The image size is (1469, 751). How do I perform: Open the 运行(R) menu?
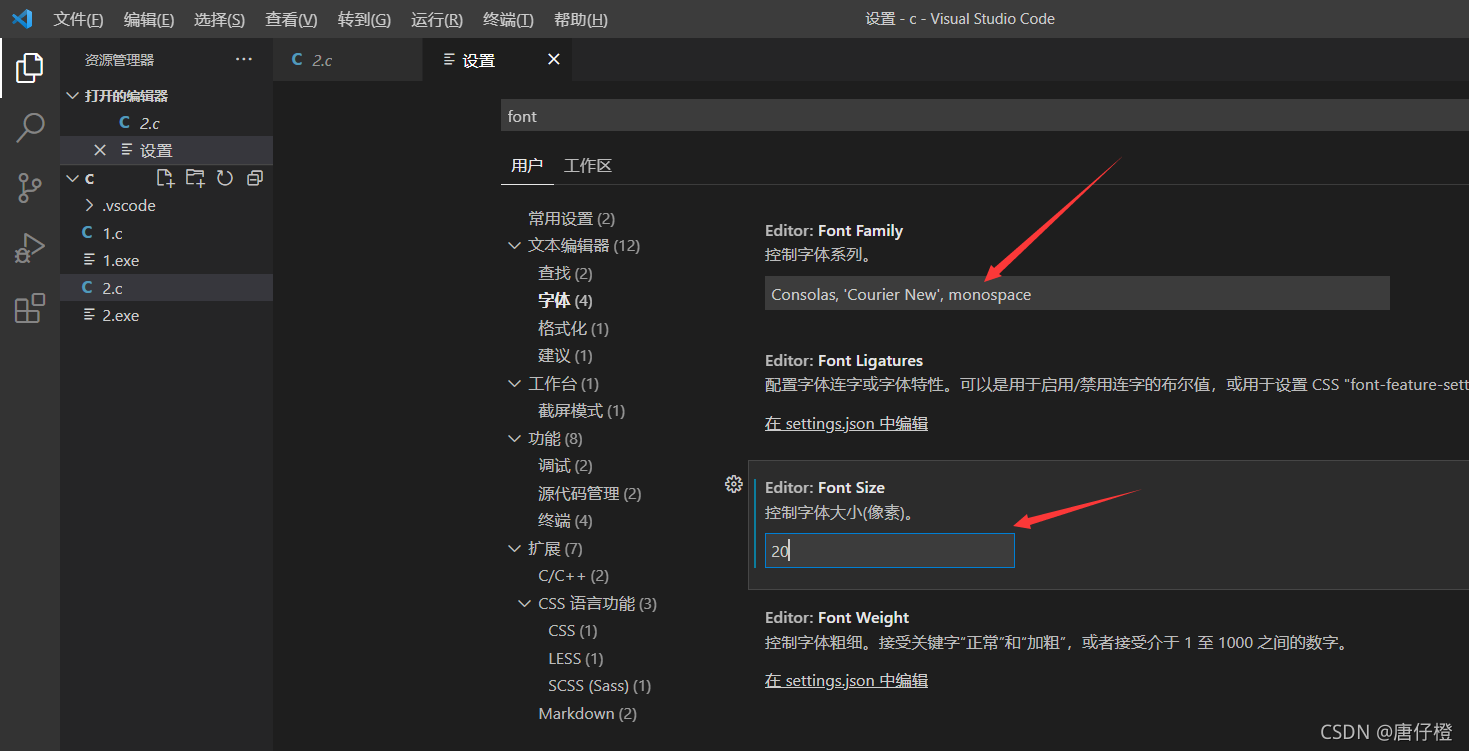(x=437, y=20)
